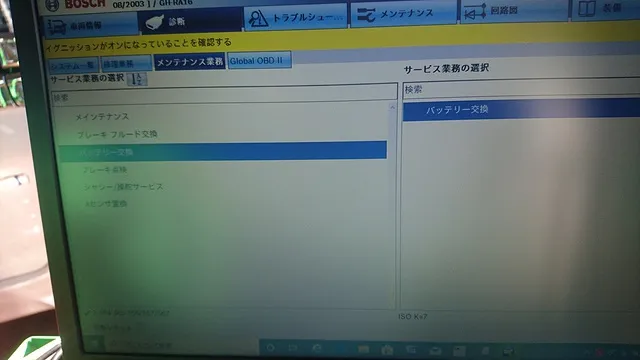Switch to the Global OBD II tab
The image size is (640, 360).
pyautogui.click(x=259, y=60)
